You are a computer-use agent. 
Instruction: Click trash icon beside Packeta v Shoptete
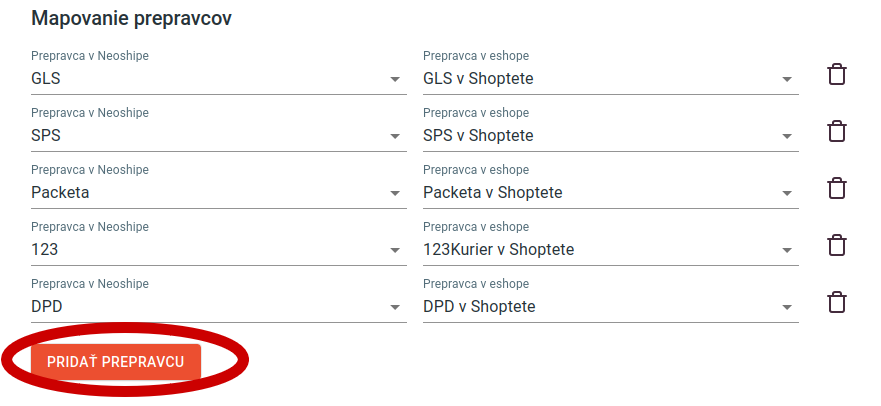coord(837,188)
